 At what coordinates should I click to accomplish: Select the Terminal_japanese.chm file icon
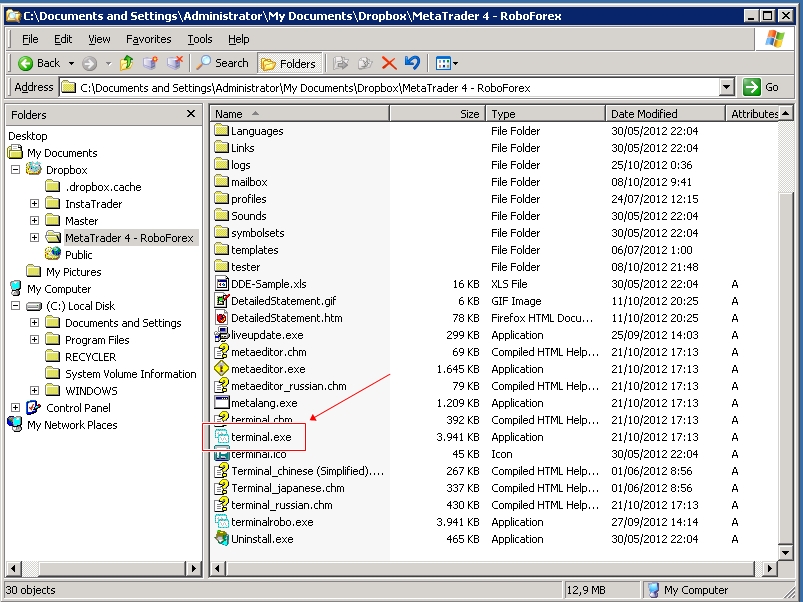click(x=221, y=487)
